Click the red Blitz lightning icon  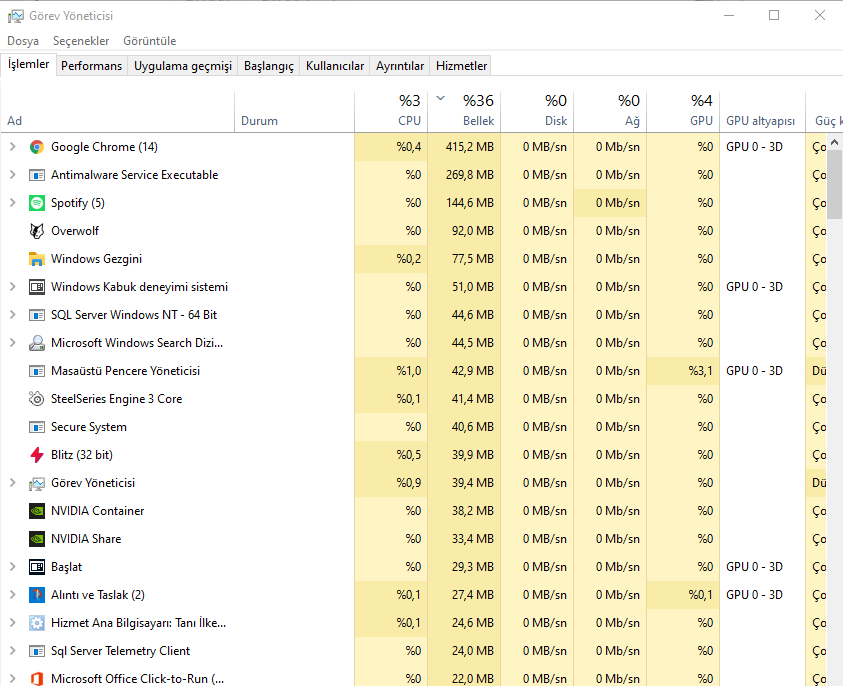[x=37, y=455]
